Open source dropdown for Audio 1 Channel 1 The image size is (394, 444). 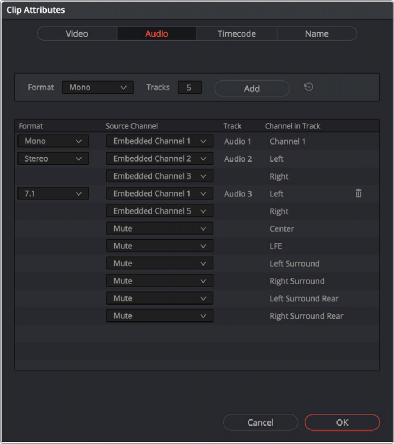tap(160, 141)
